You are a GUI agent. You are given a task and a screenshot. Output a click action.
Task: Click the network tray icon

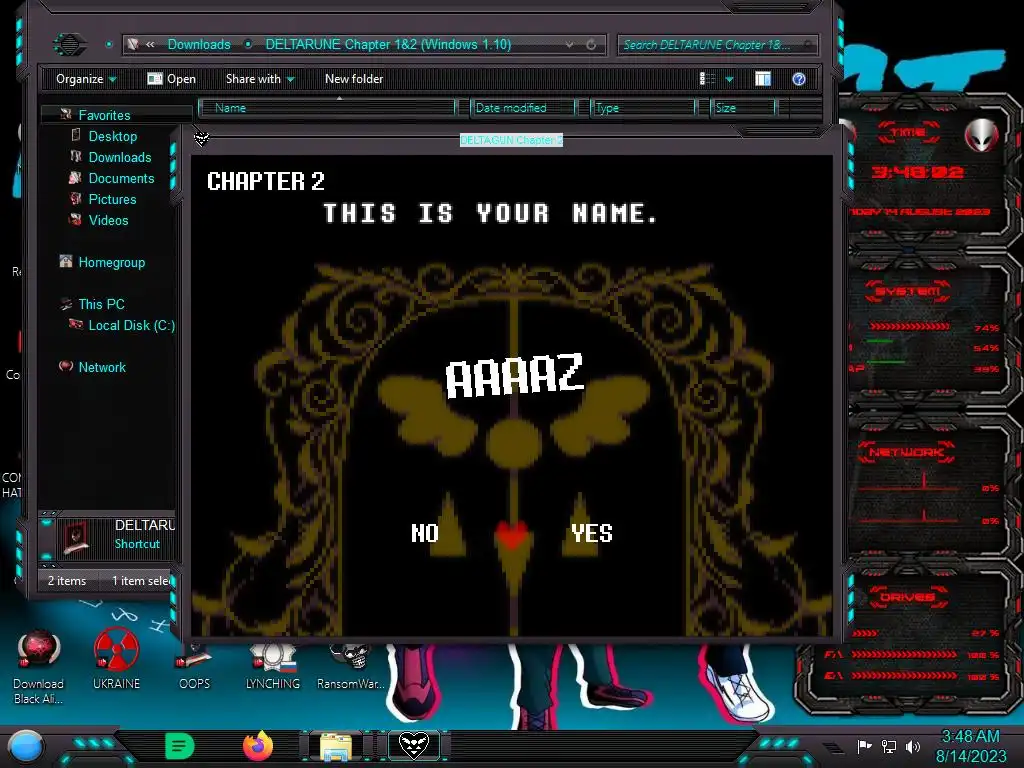[889, 746]
